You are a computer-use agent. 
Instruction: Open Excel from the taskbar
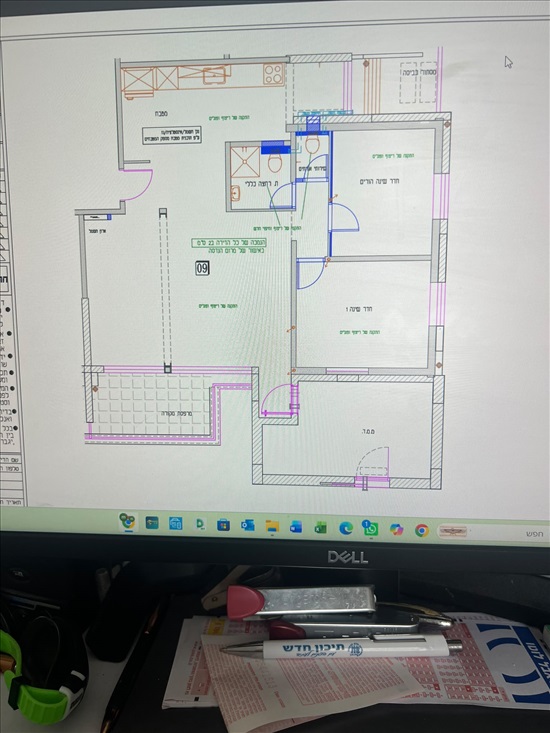pyautogui.click(x=321, y=528)
